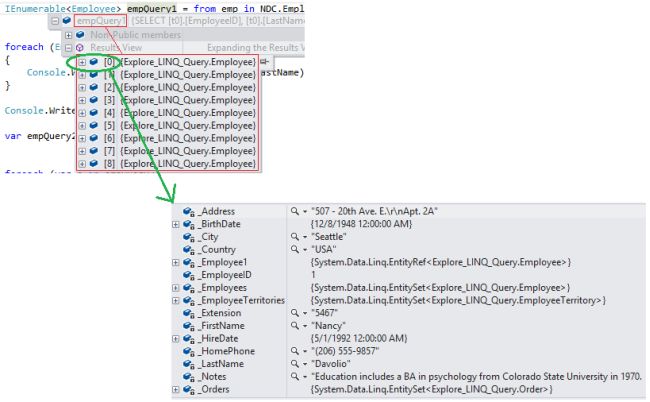Select the "Davolio" last name value

click(331, 364)
